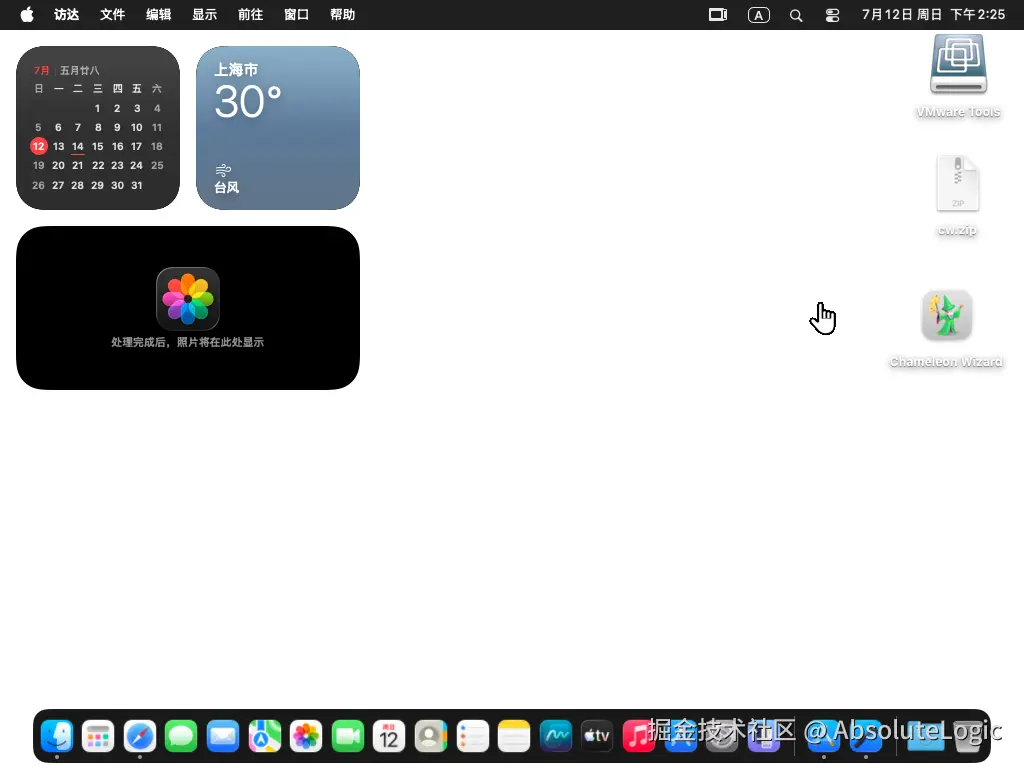Click the date and time in menu bar
1024x768 pixels.
[933, 14]
